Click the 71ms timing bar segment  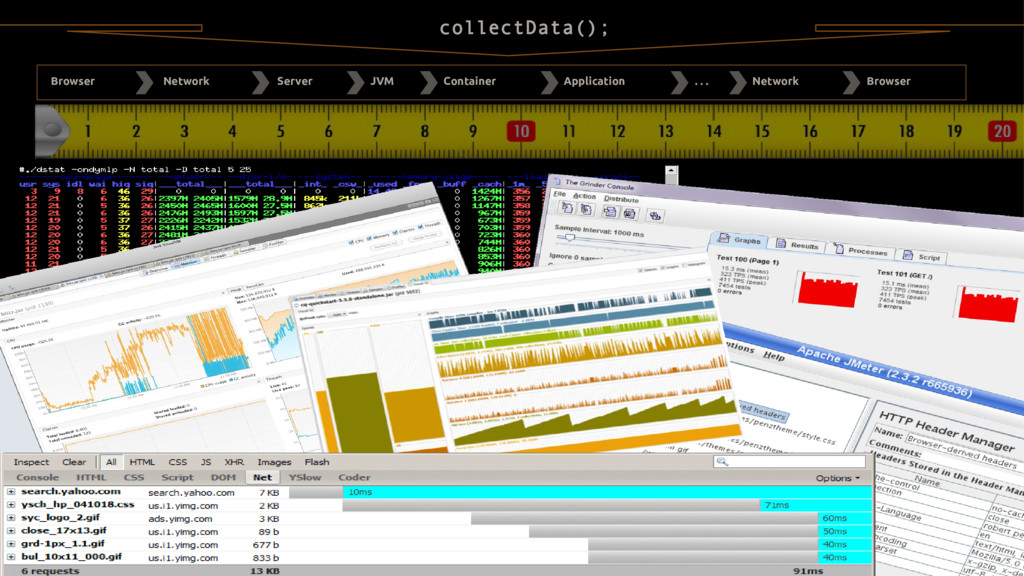pos(816,505)
